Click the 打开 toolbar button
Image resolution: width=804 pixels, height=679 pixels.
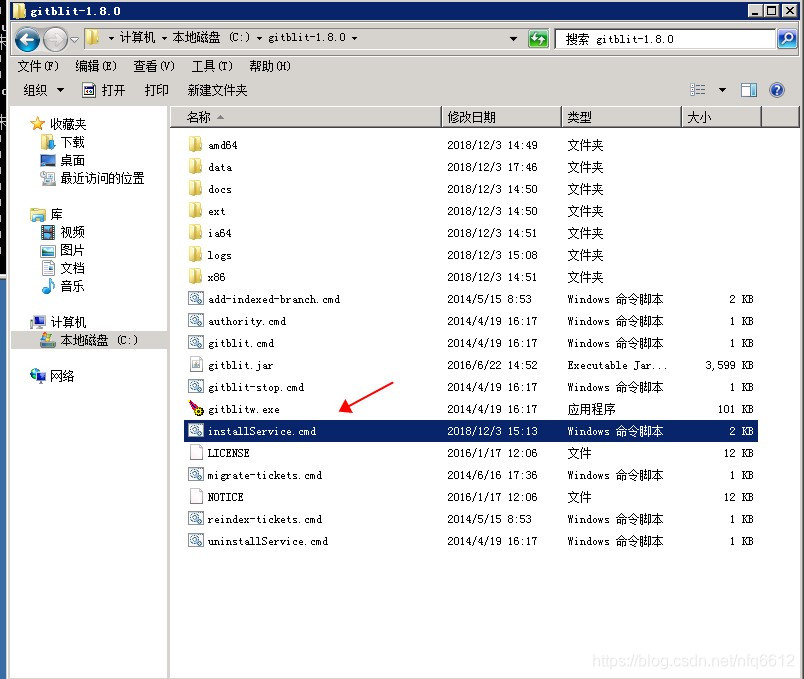pyautogui.click(x=104, y=90)
